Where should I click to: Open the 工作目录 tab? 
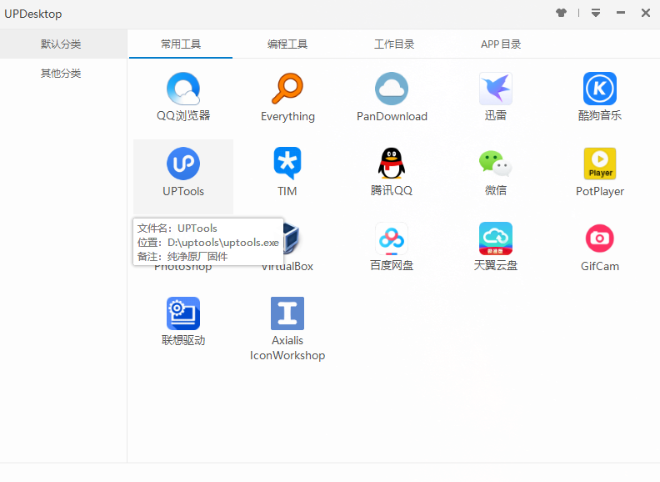tap(394, 44)
